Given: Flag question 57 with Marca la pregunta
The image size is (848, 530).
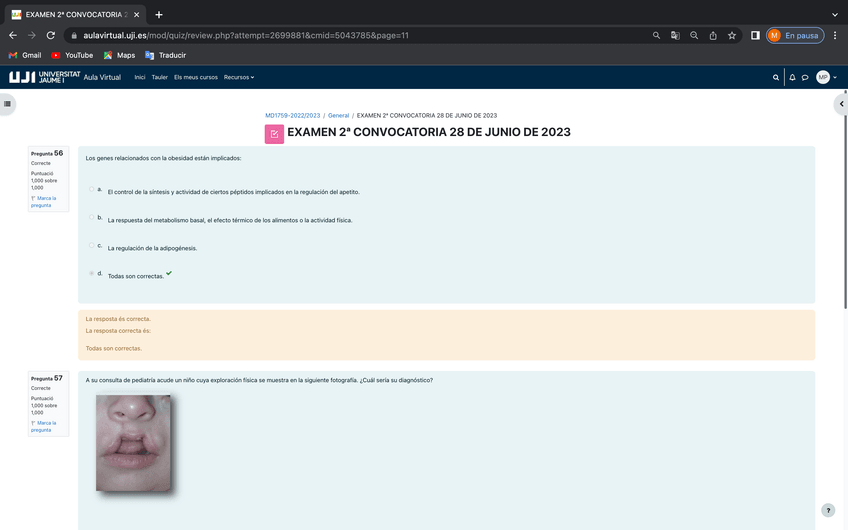Looking at the screenshot, I should 43,426.
